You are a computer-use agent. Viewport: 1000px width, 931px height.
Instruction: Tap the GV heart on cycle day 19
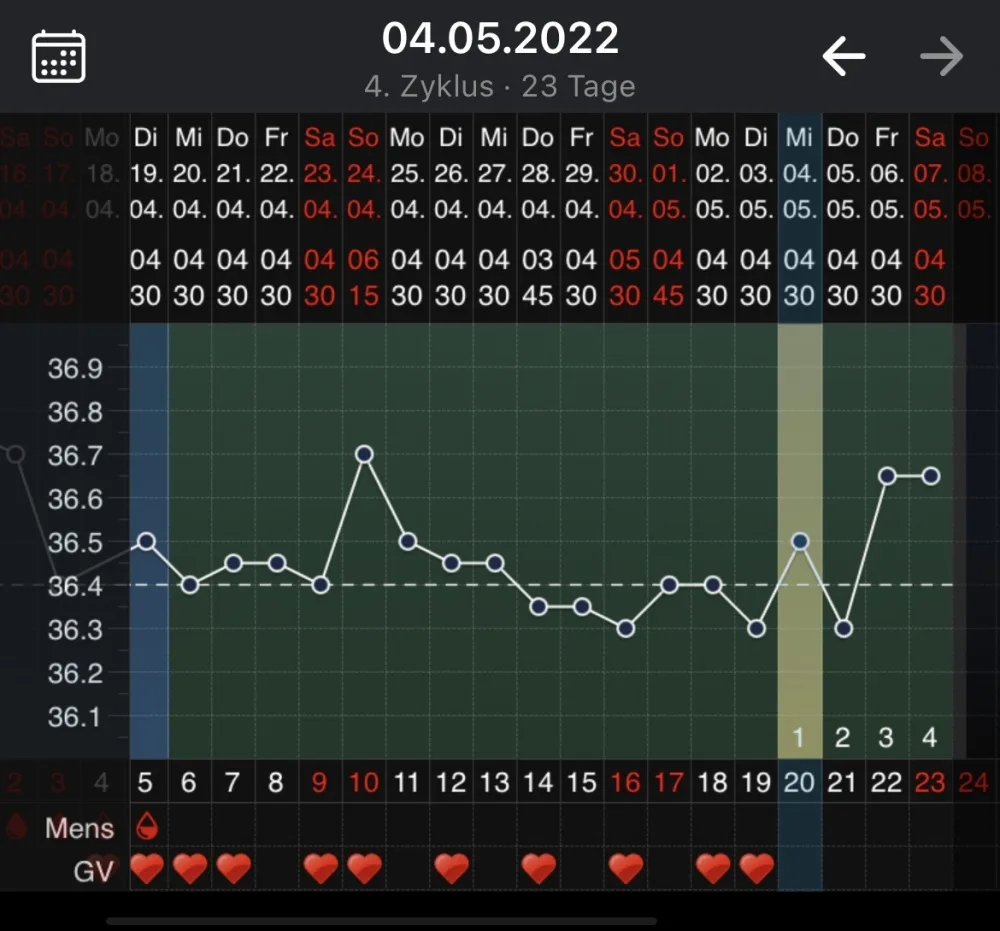756,869
